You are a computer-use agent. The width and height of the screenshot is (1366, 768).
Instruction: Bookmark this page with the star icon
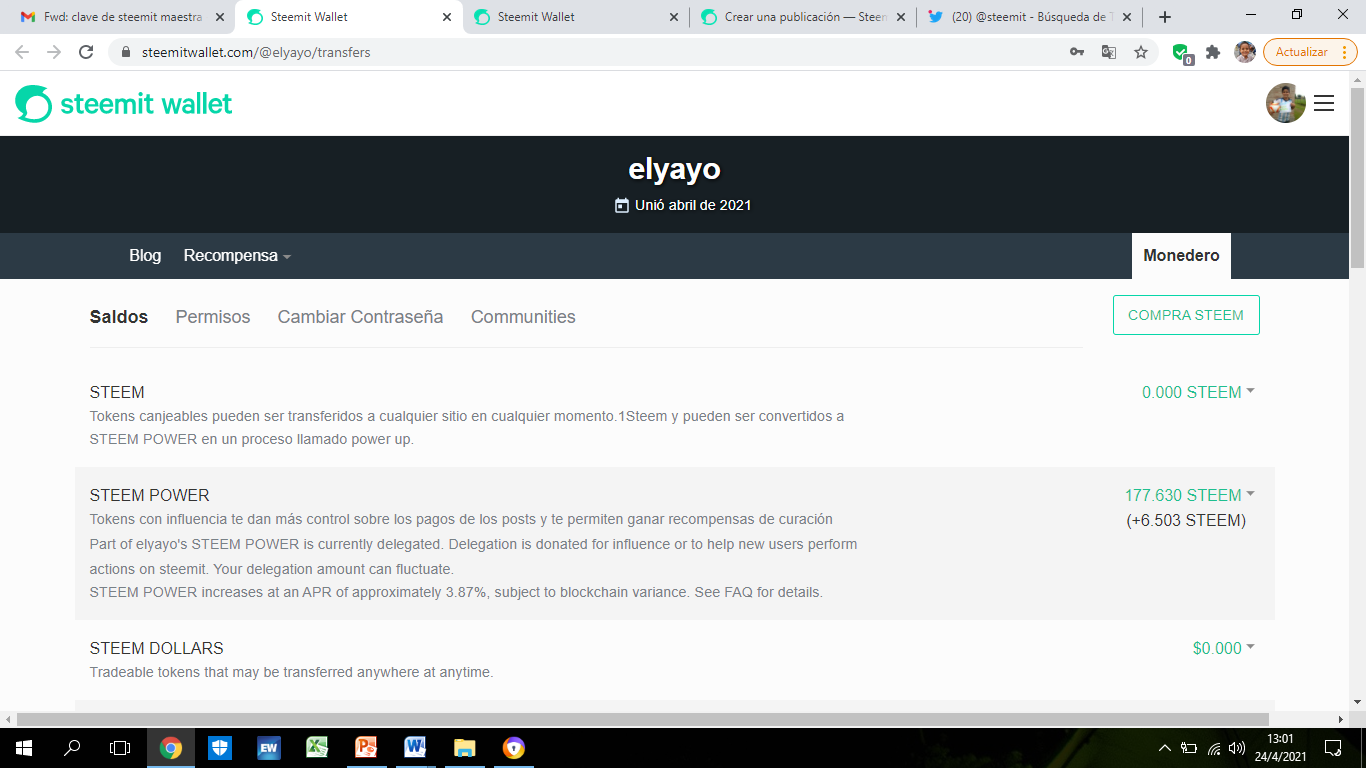[x=1141, y=52]
